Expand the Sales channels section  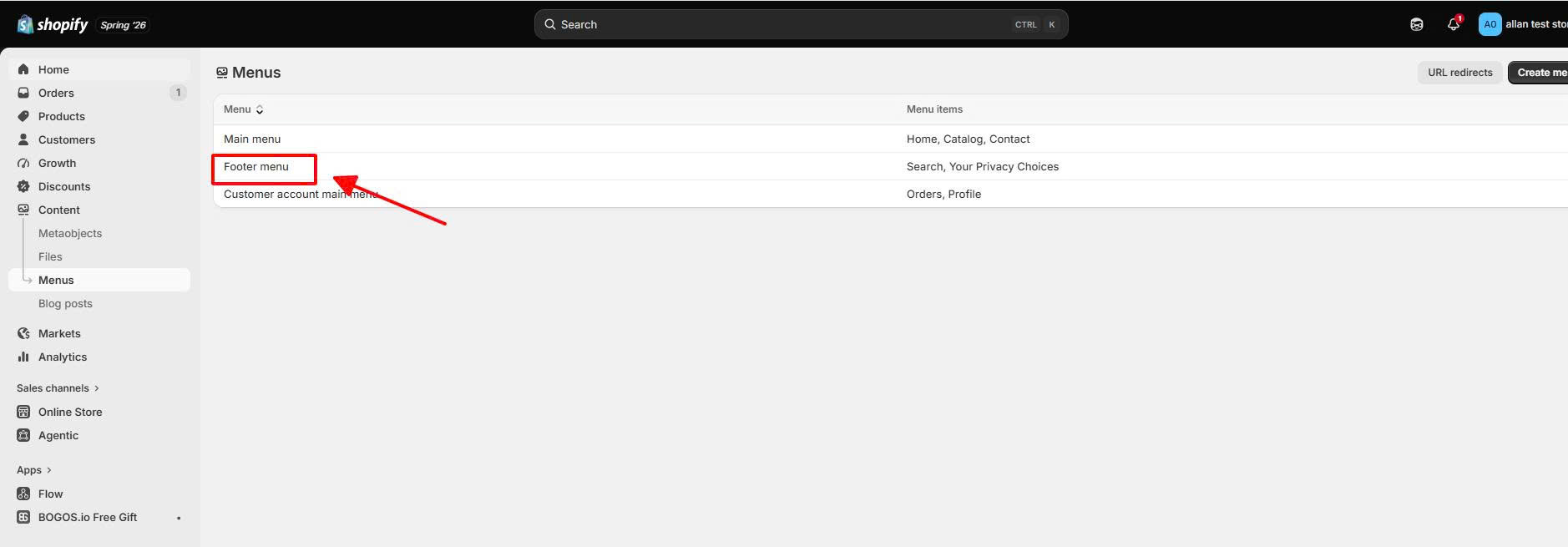click(x=58, y=388)
